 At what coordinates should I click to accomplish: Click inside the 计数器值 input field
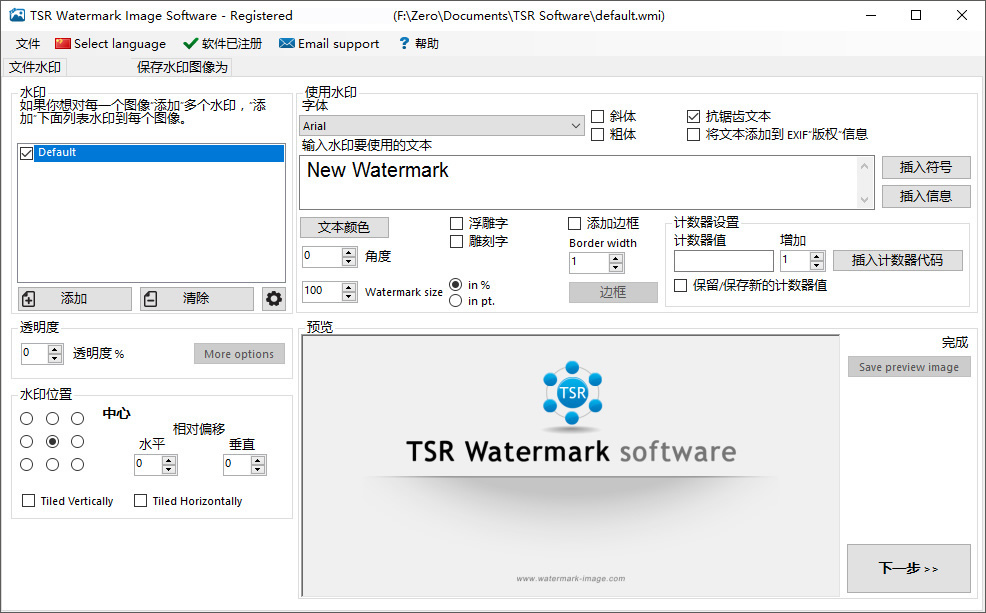click(722, 260)
